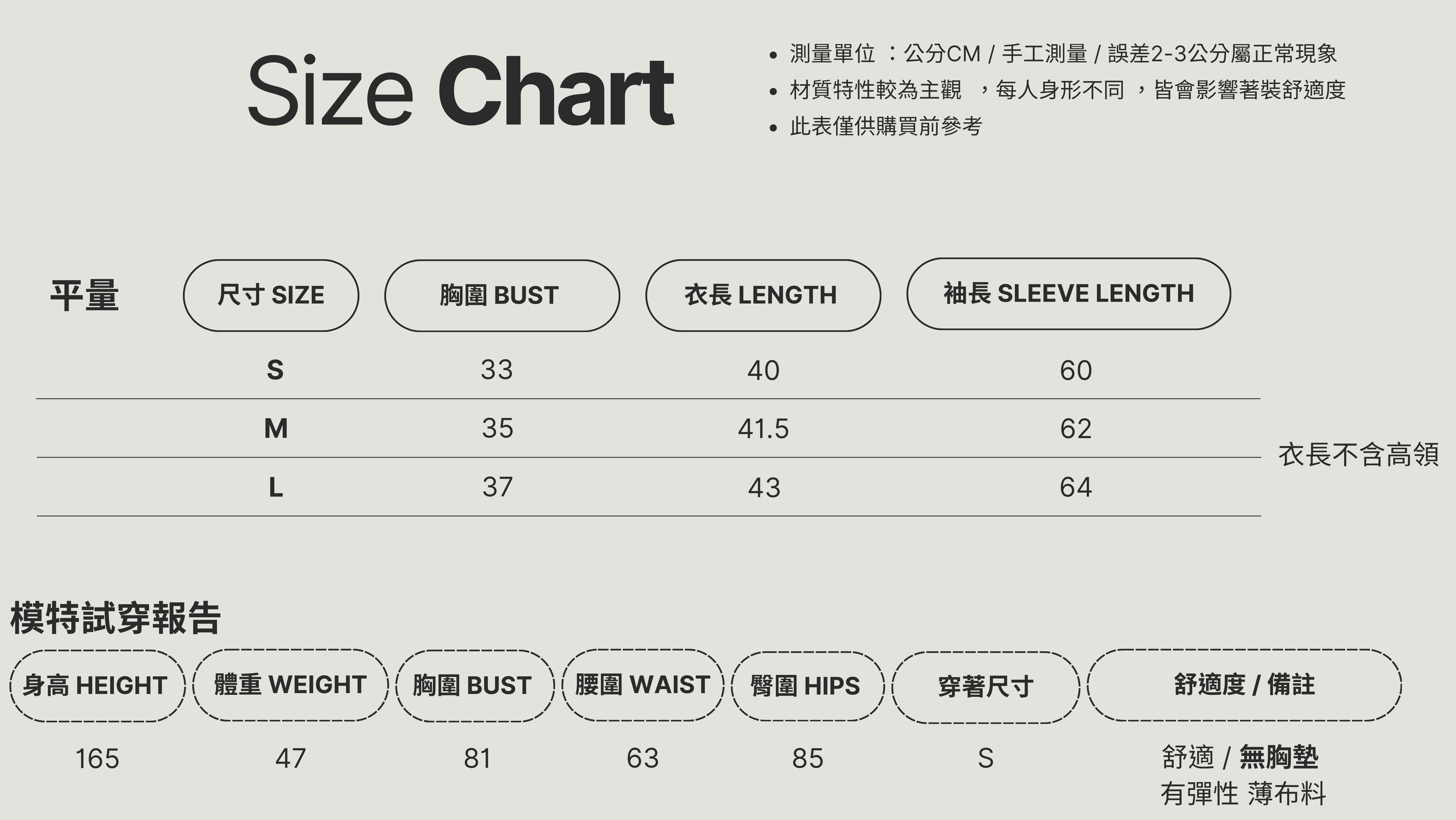
Task: Select the L size row label
Action: (x=276, y=487)
